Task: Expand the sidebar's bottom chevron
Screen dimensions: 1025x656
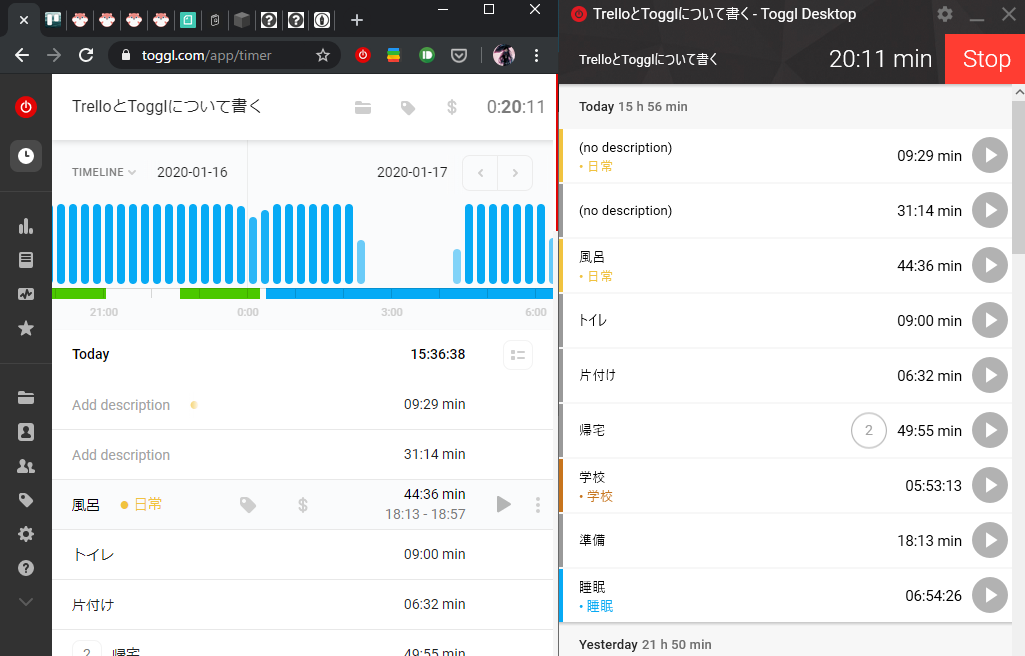Action: pos(25,602)
